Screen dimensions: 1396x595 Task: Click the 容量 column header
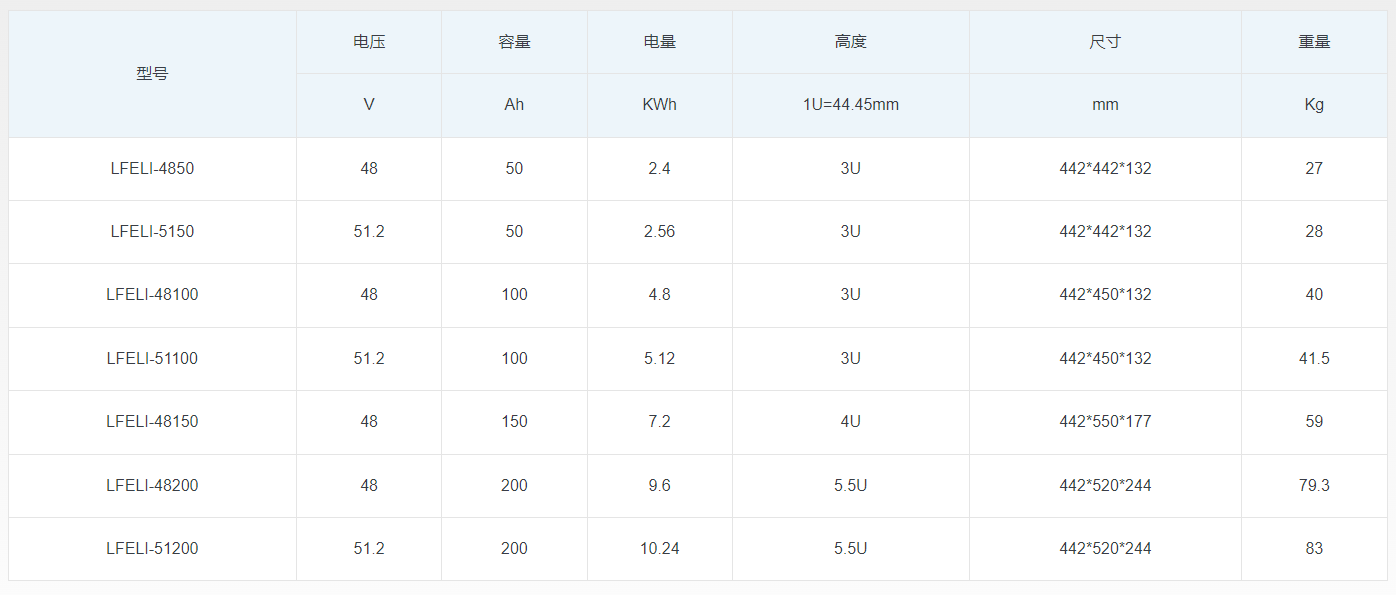(x=514, y=42)
